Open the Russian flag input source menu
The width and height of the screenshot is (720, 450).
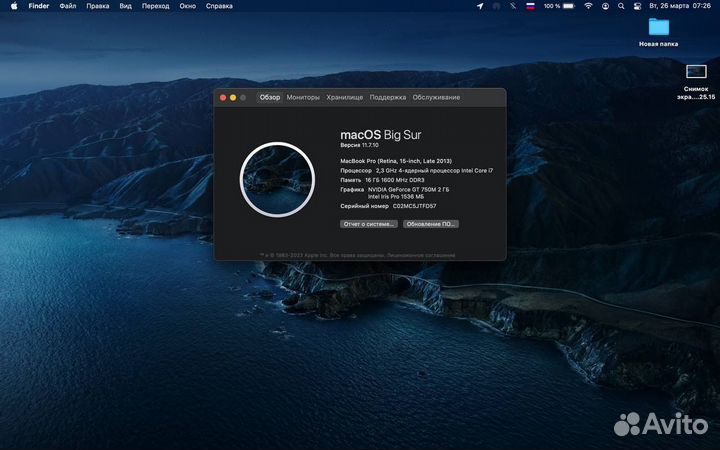tap(530, 6)
